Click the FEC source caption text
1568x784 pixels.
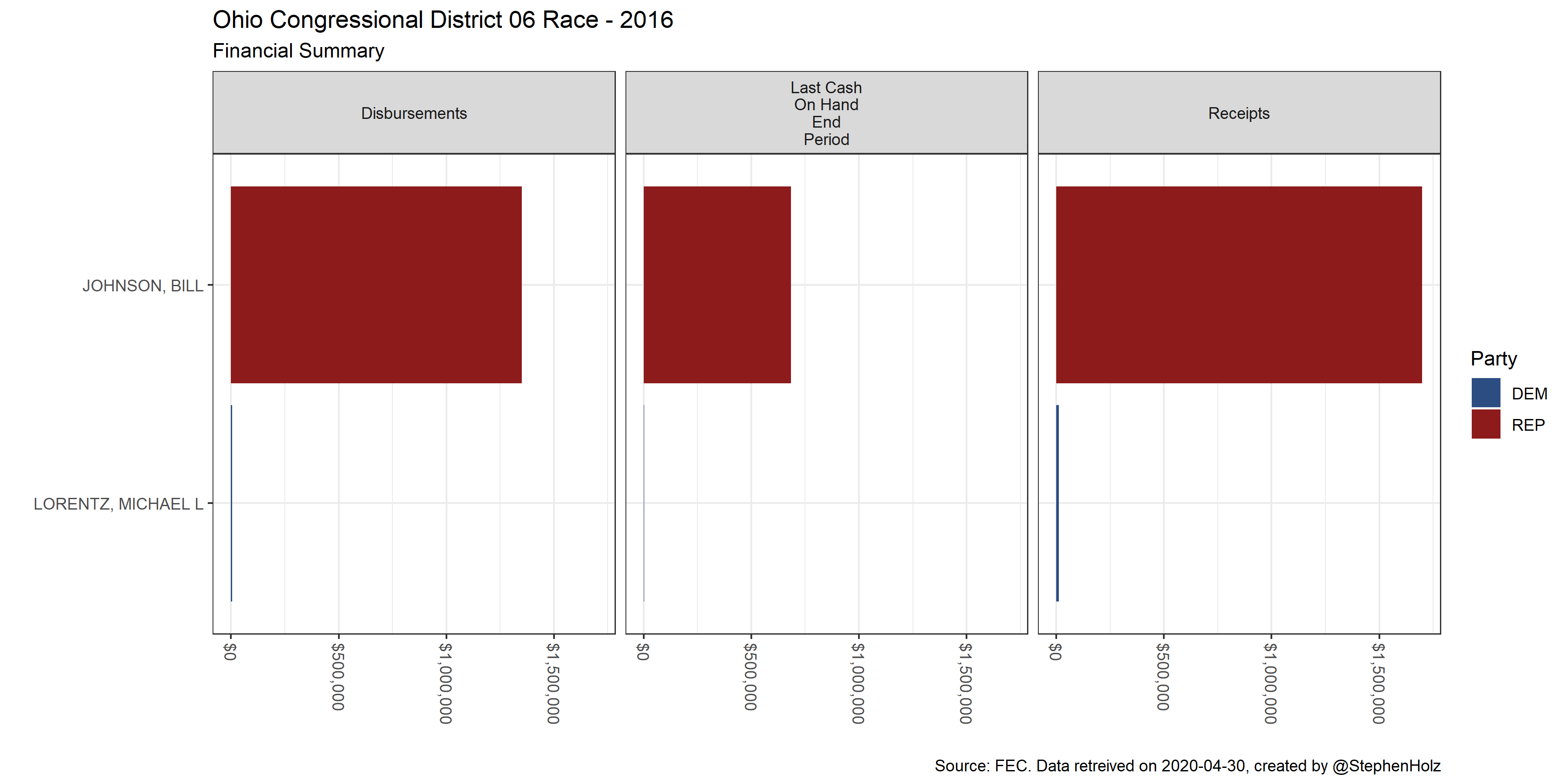click(x=1187, y=765)
